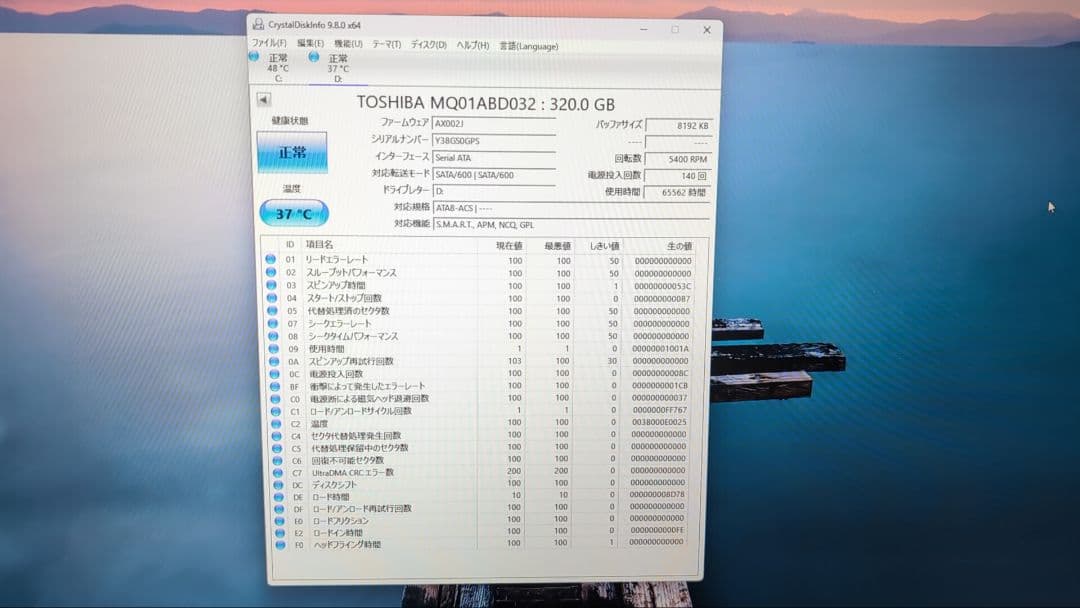Click the status icon for ID F0 ヘッドフライング時間
This screenshot has width=1080, height=608.
coord(280,545)
